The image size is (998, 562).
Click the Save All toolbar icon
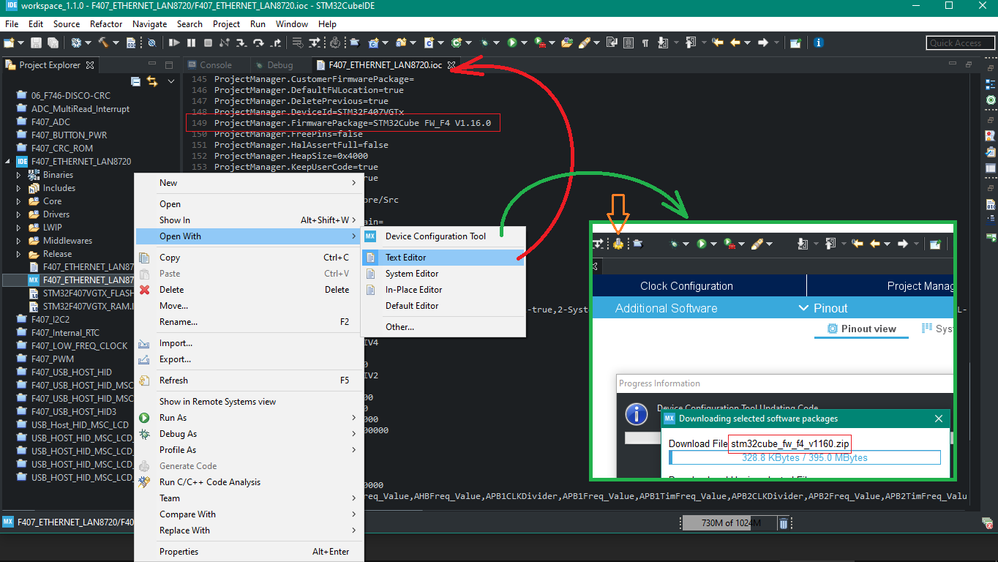click(53, 43)
